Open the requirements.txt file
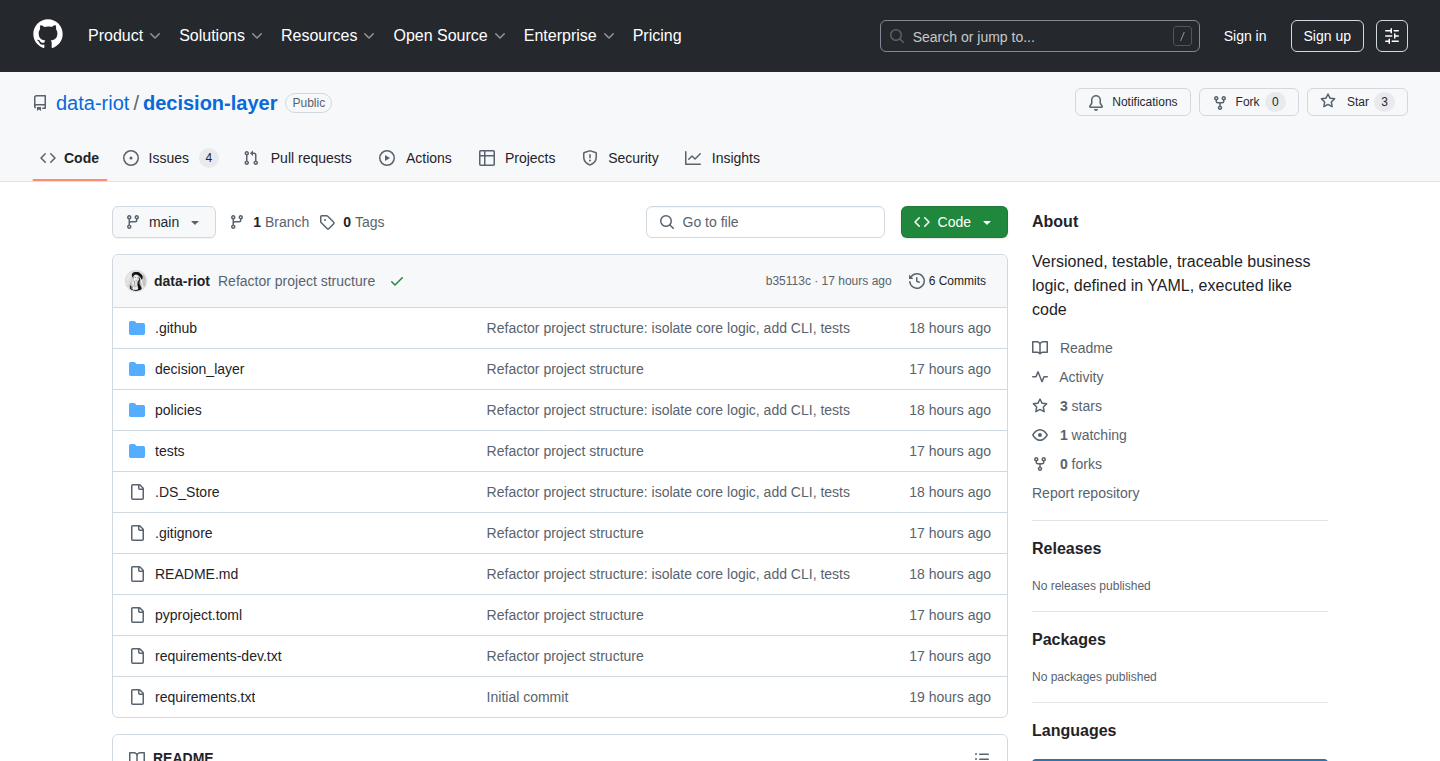1440x761 pixels. tap(205, 697)
